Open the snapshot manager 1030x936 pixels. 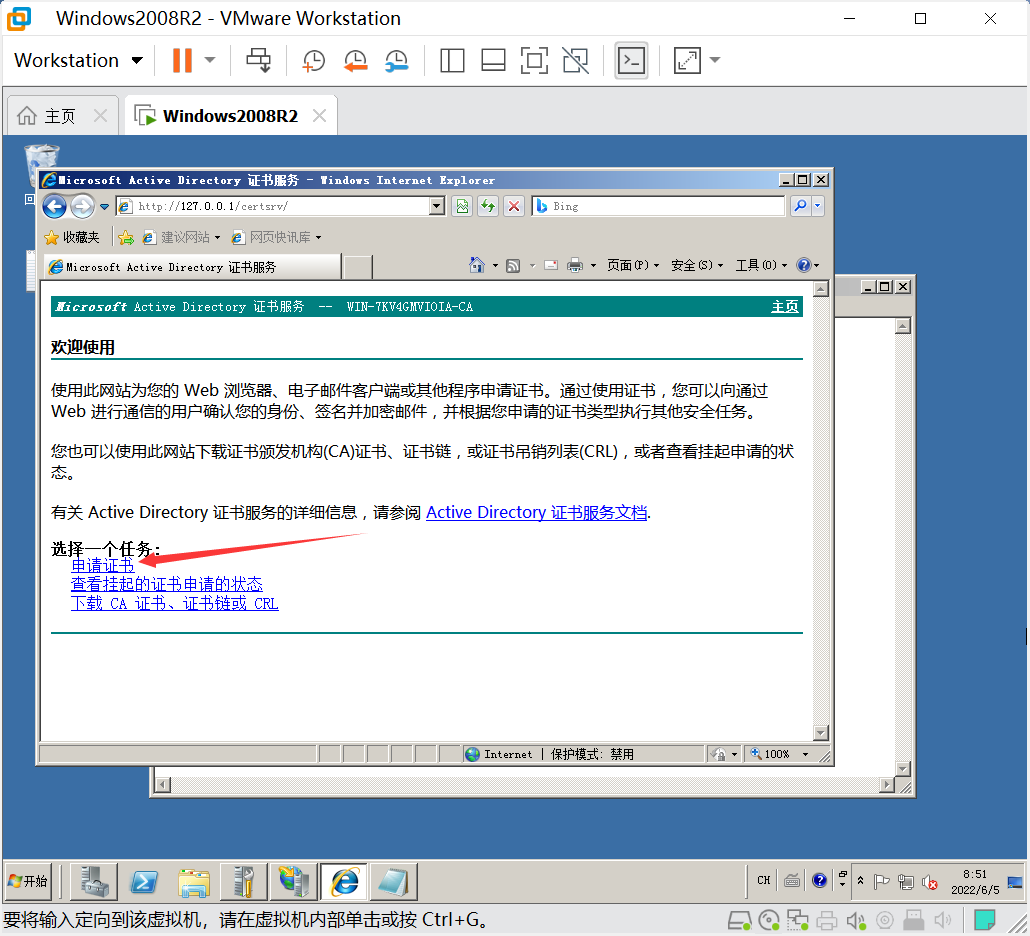pos(396,60)
